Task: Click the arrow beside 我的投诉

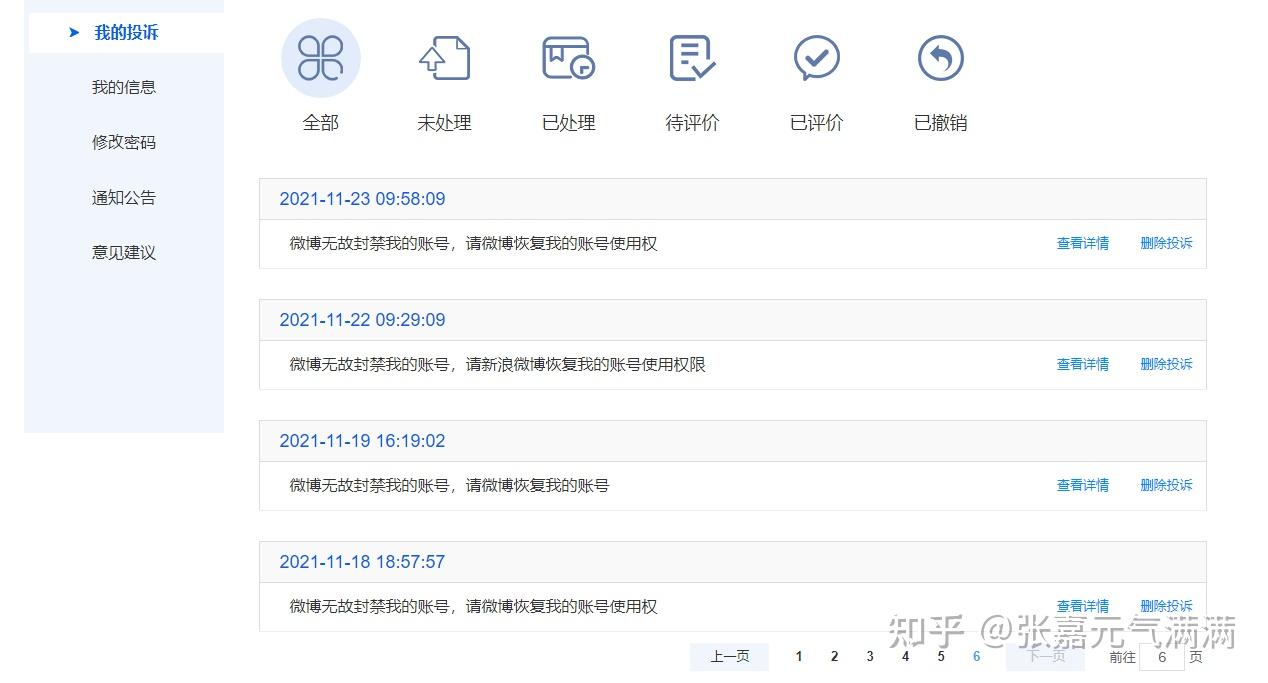Action: pyautogui.click(x=74, y=32)
